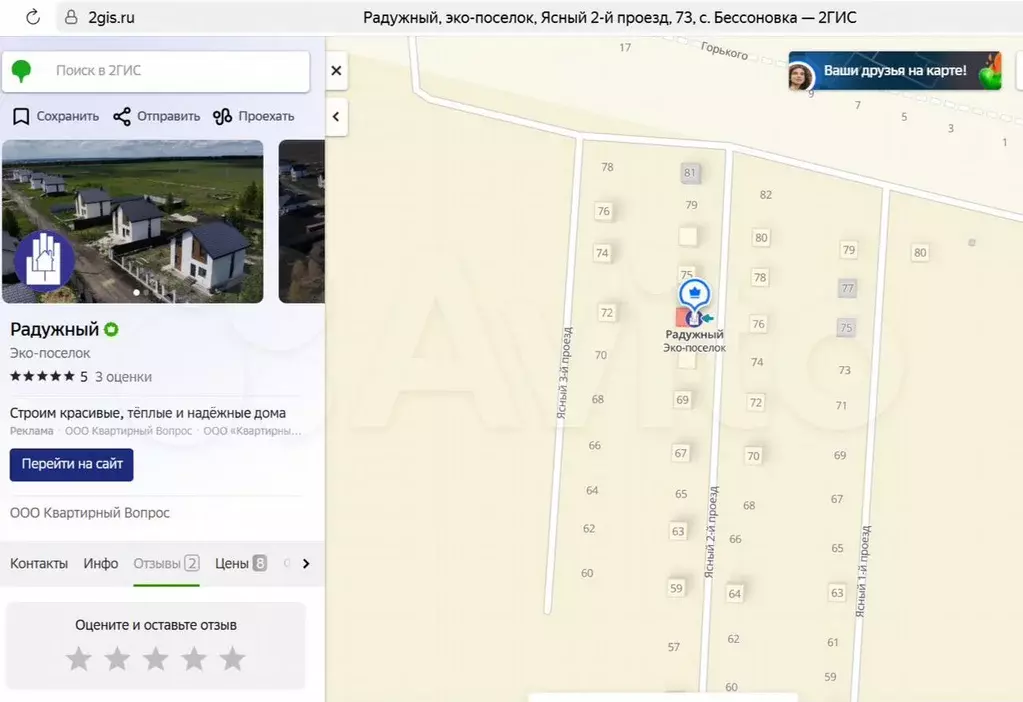Viewport: 1023px width, 702px height.
Task: Click the 2gis.ru address text
Action: click(112, 18)
